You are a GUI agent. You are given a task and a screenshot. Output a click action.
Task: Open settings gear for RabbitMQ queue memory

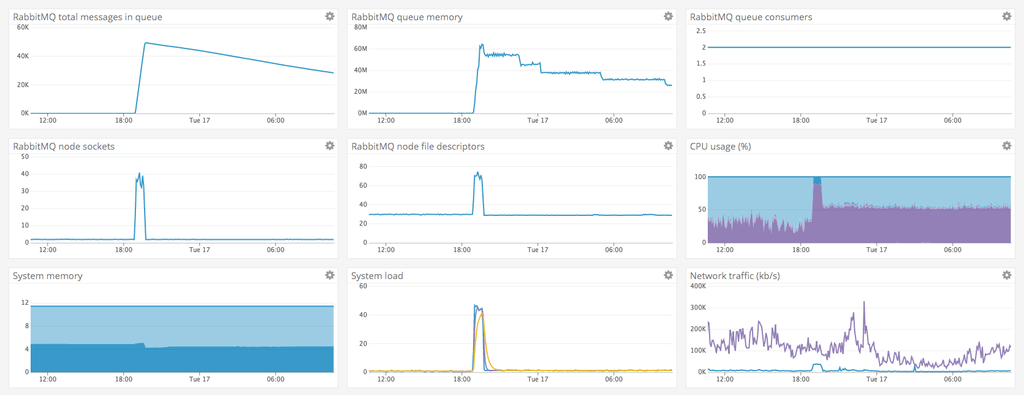(668, 16)
